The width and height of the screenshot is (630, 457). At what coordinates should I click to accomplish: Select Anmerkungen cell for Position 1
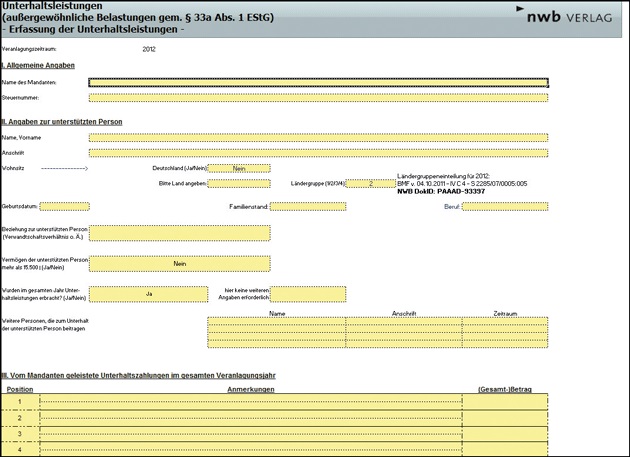(x=250, y=402)
